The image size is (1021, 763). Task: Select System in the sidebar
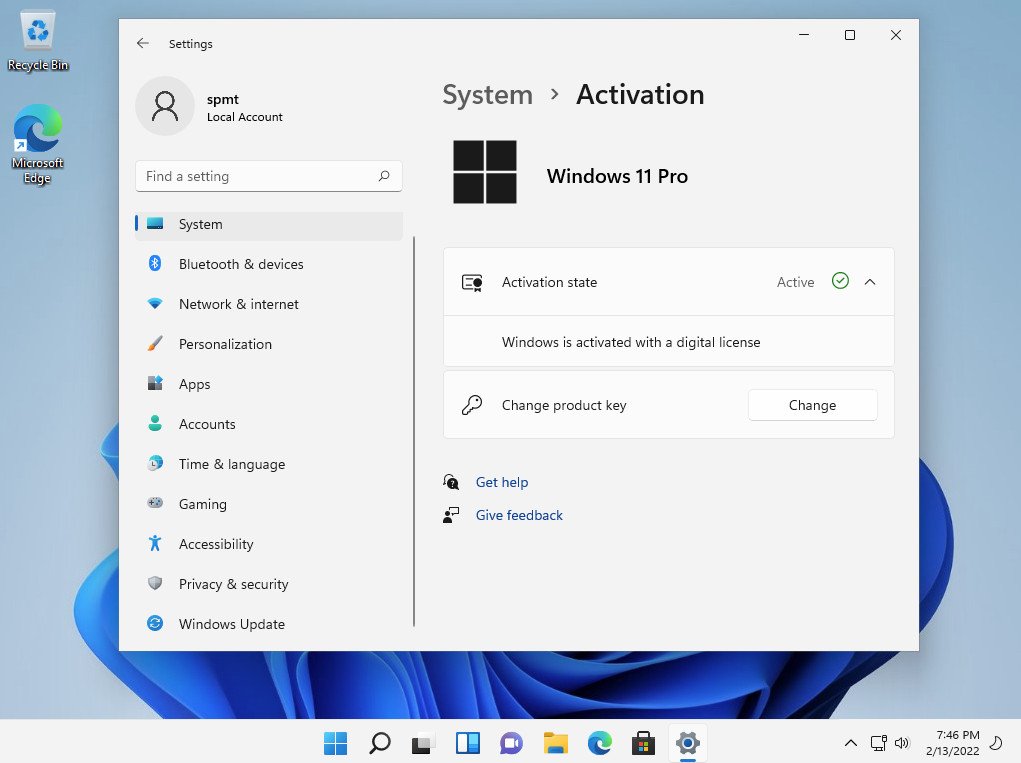(268, 224)
